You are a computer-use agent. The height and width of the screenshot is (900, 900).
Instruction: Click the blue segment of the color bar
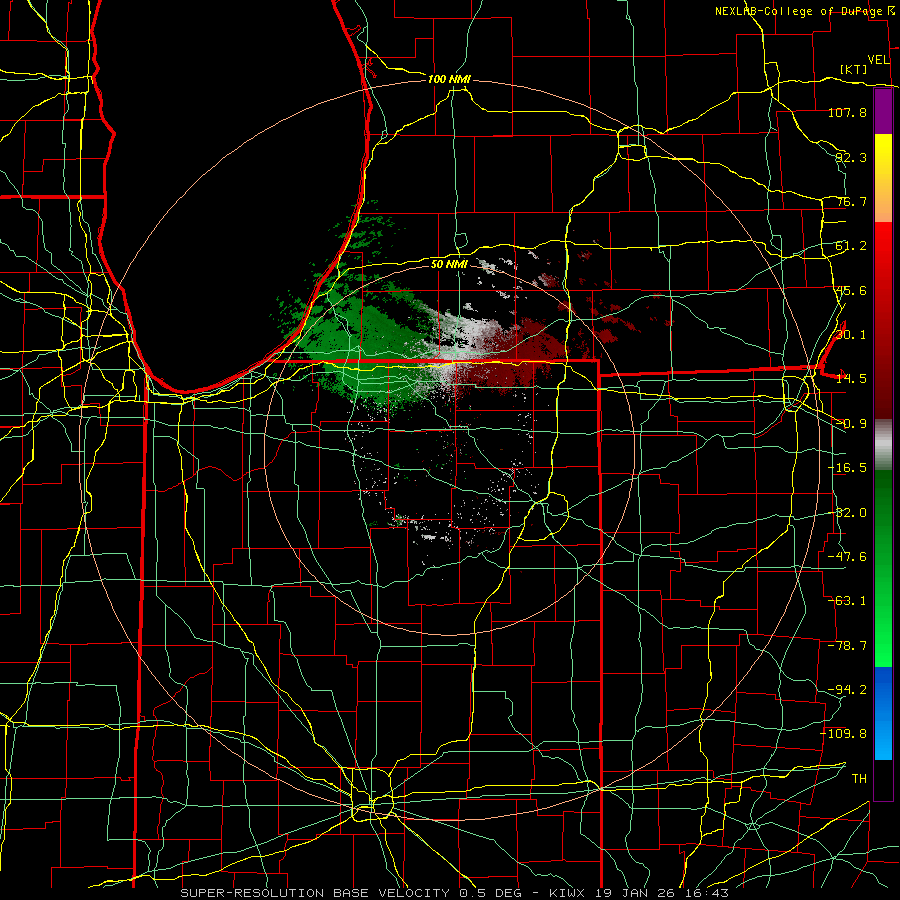(883, 713)
